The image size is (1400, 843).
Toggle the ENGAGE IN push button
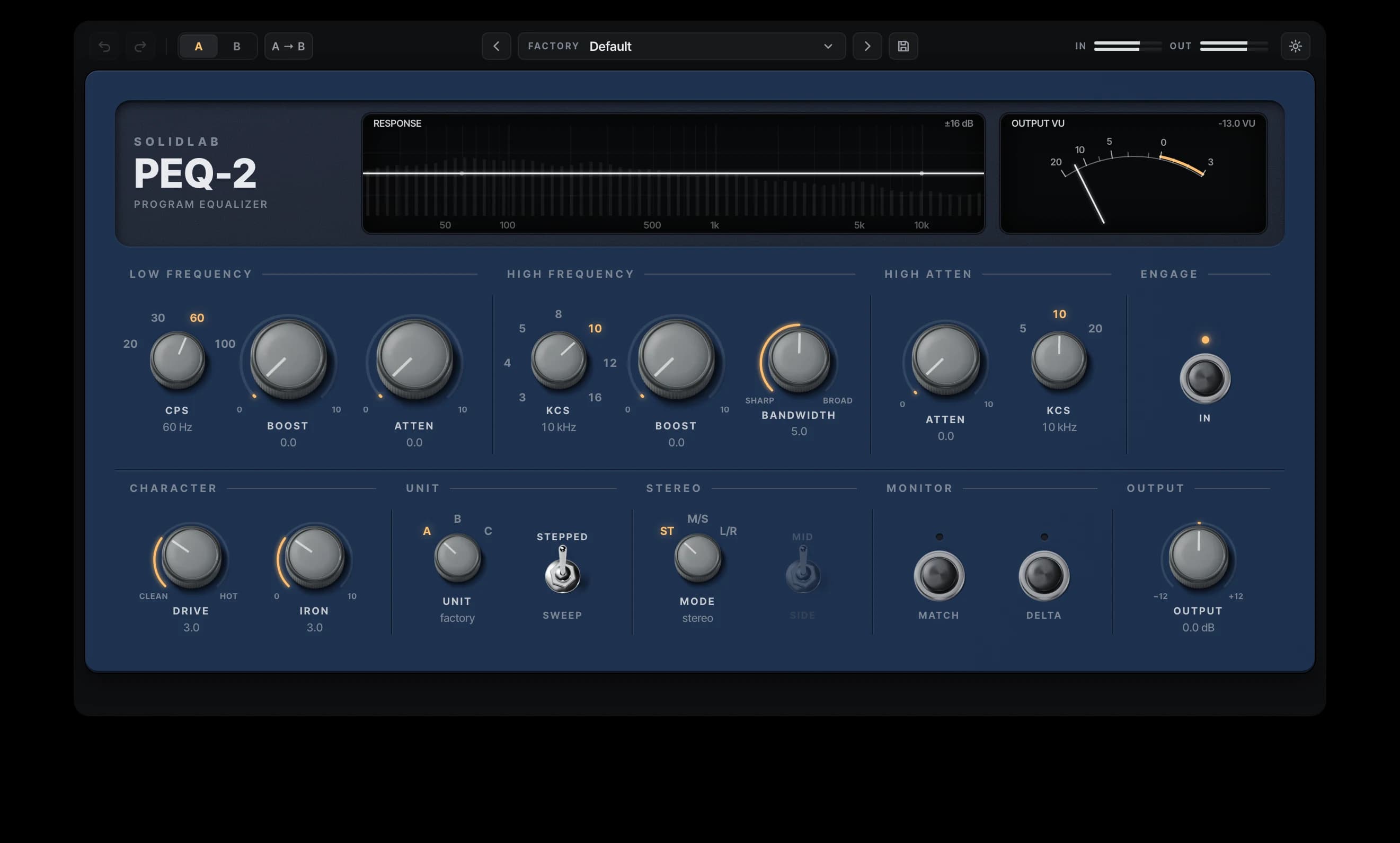point(1204,379)
